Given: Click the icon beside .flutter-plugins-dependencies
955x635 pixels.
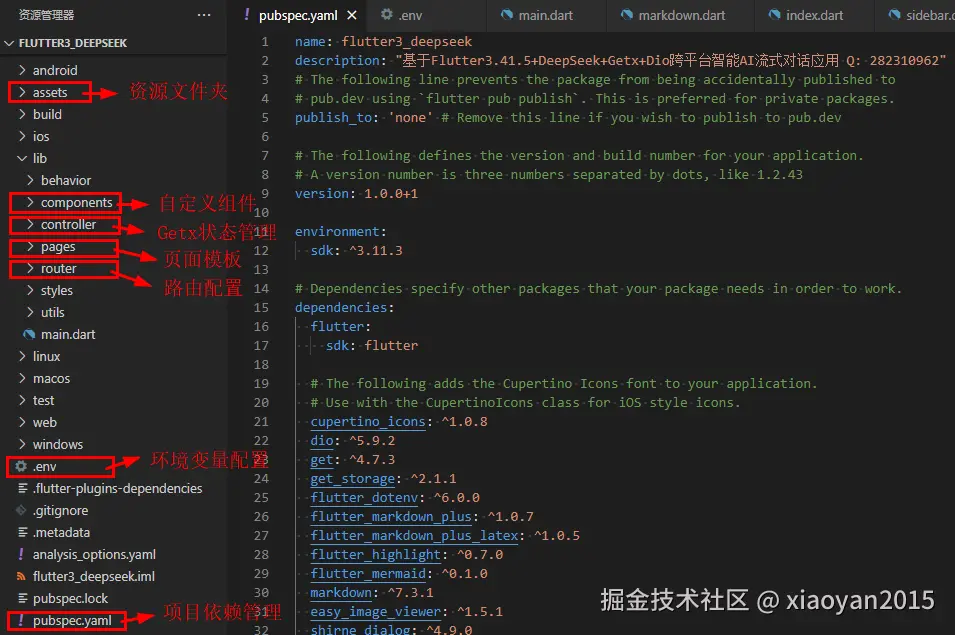Looking at the screenshot, I should [x=22, y=488].
